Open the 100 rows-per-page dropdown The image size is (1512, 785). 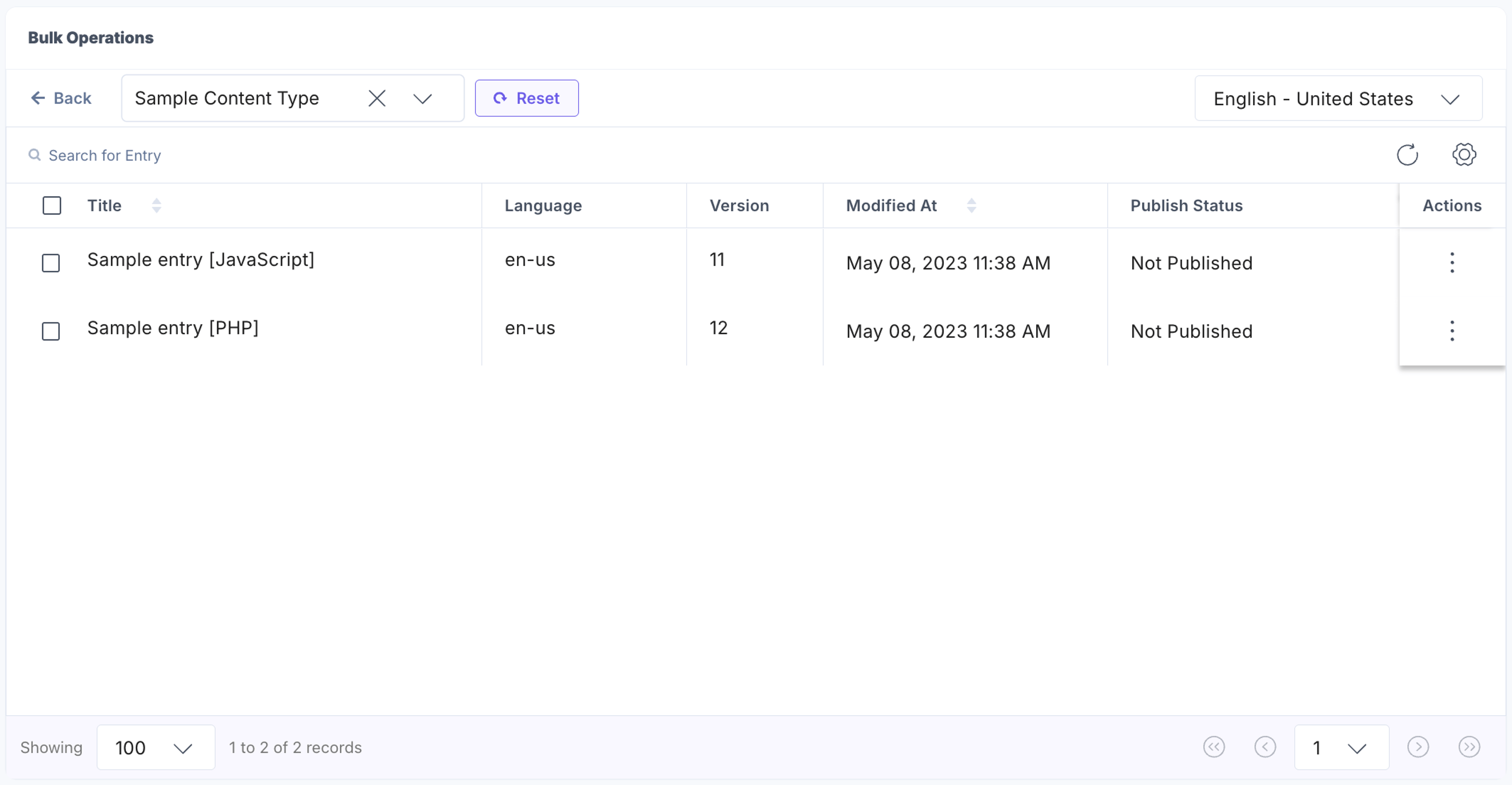[x=156, y=748]
